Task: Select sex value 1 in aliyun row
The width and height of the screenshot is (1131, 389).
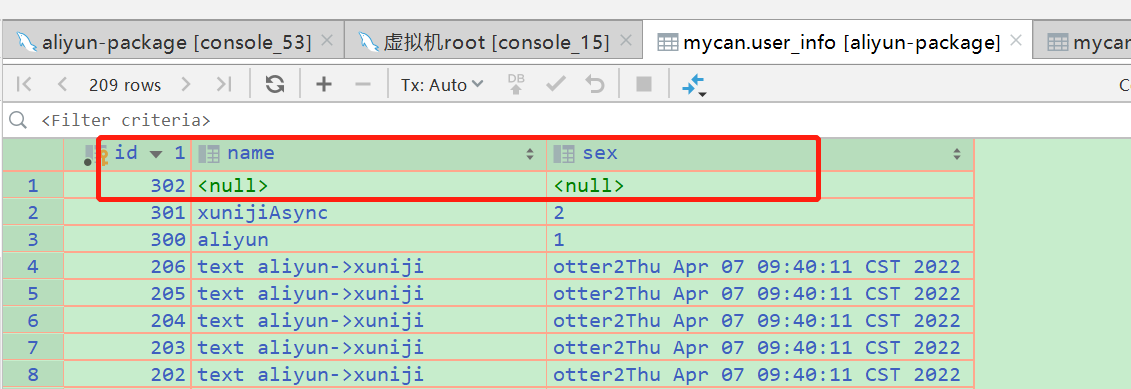Action: 760,240
